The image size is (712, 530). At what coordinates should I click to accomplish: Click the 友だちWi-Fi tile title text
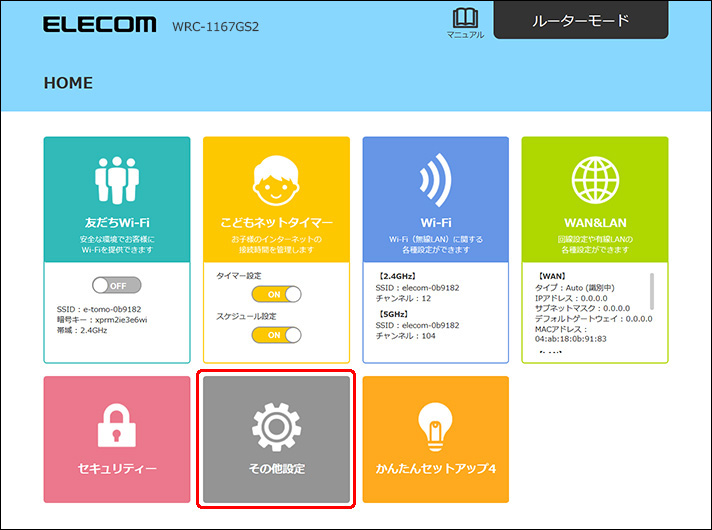116,222
